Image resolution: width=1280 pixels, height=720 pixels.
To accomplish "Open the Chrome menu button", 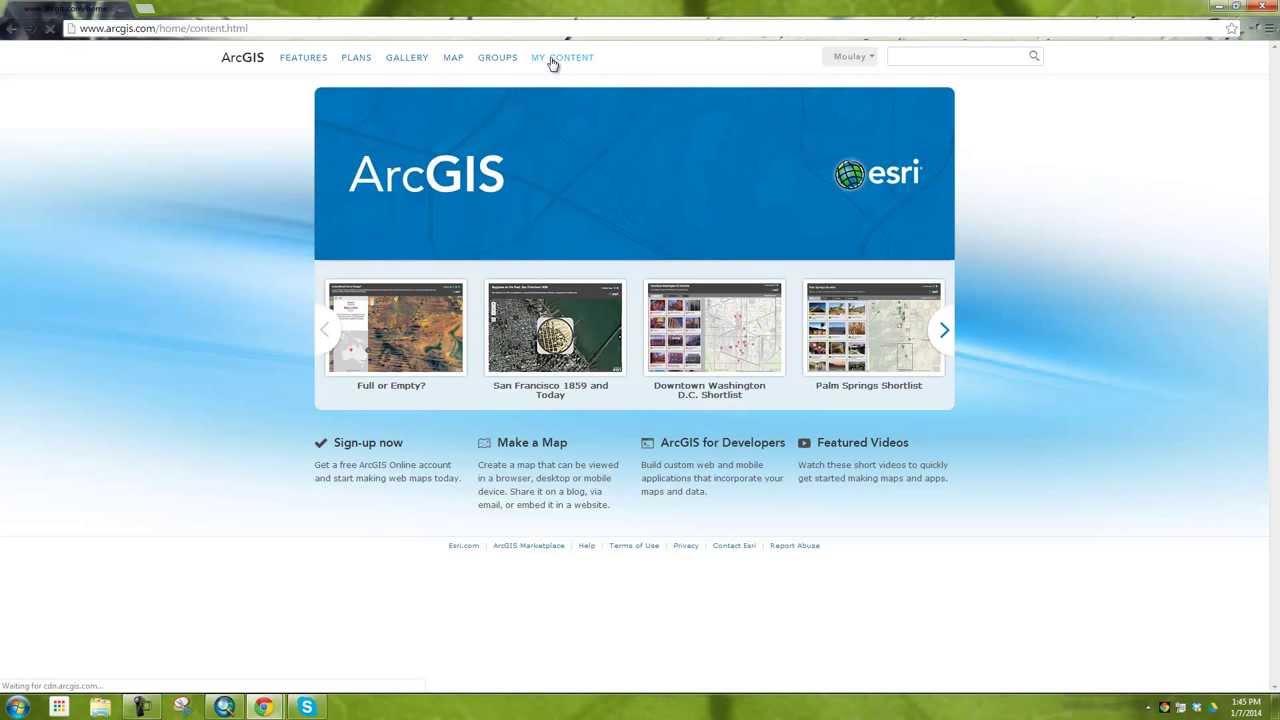I will [1269, 28].
